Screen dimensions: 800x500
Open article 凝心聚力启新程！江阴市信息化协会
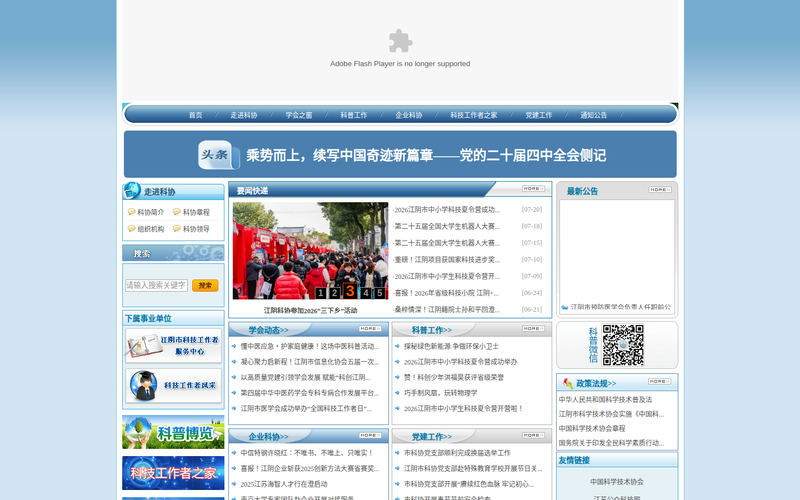point(310,362)
